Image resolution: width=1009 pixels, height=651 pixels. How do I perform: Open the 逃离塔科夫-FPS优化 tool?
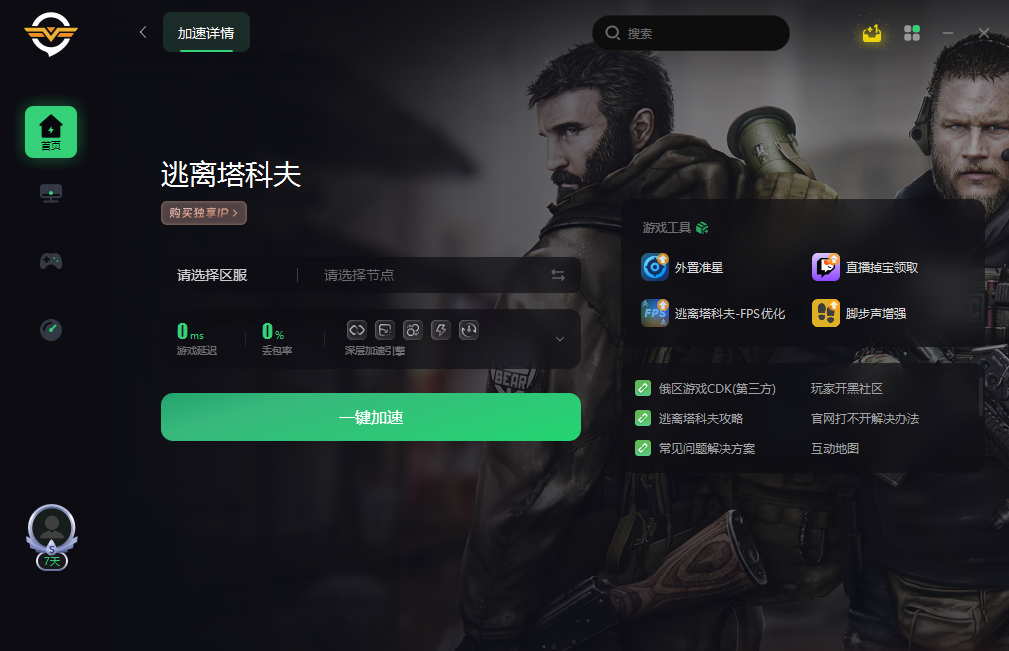tap(713, 313)
